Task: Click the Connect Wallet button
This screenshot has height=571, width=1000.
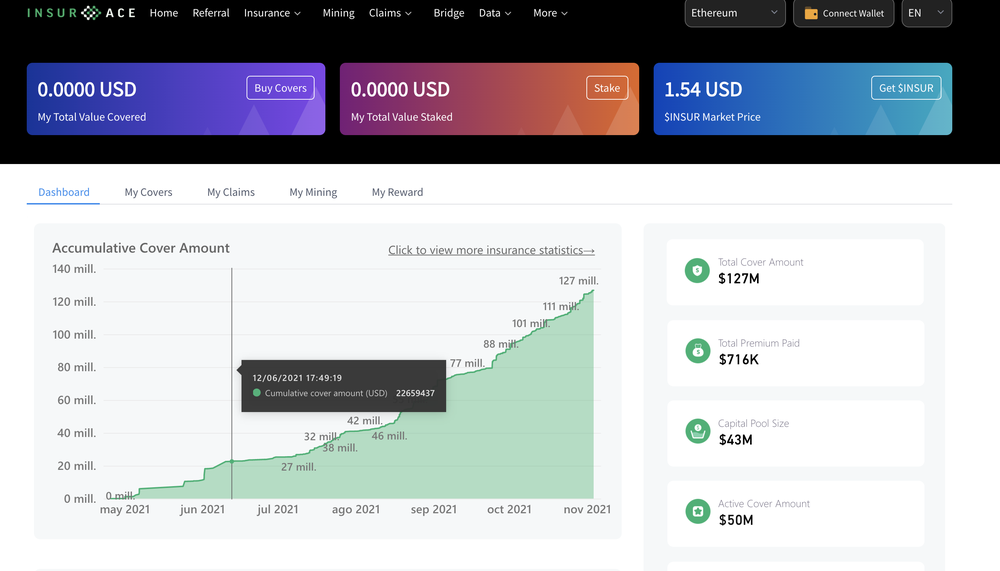Action: [844, 13]
